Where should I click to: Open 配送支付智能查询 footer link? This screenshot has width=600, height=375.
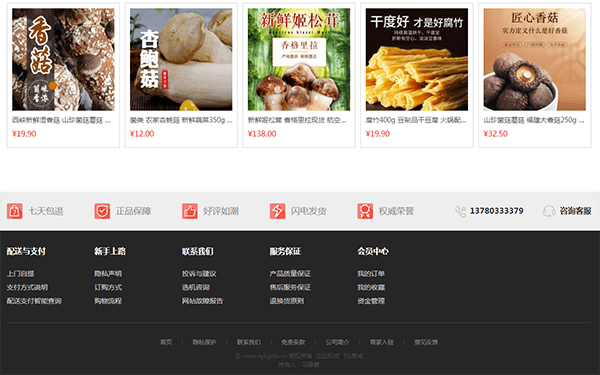coord(34,301)
